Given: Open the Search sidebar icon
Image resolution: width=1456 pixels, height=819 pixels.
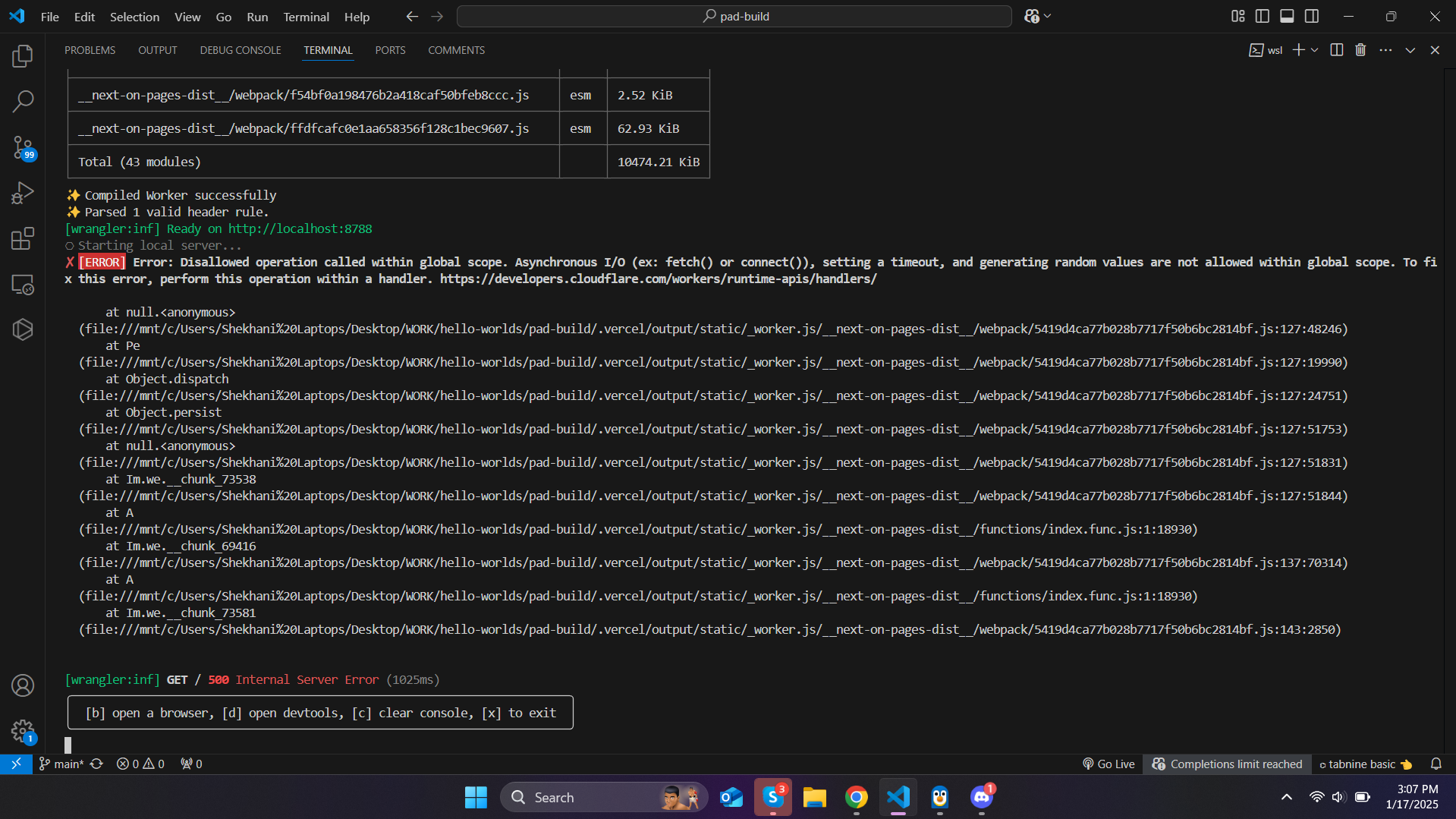Looking at the screenshot, I should [23, 100].
